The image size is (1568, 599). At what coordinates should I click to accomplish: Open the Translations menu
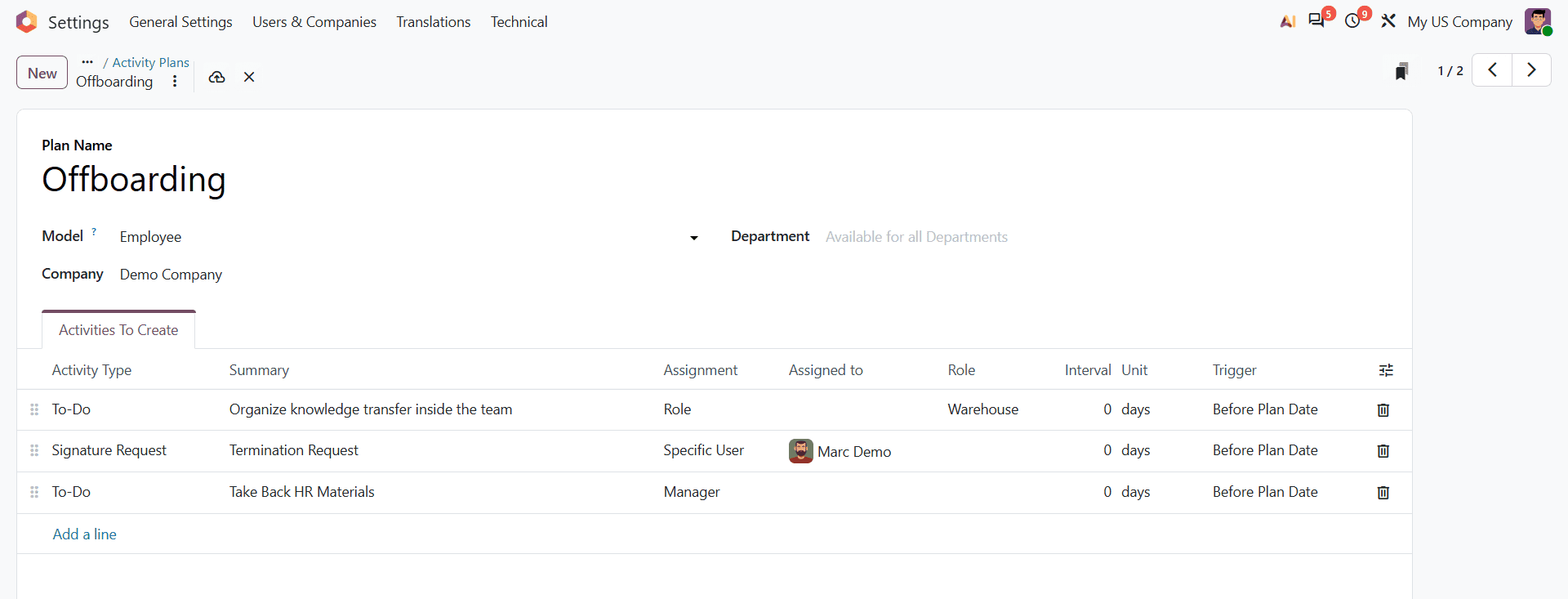[434, 22]
